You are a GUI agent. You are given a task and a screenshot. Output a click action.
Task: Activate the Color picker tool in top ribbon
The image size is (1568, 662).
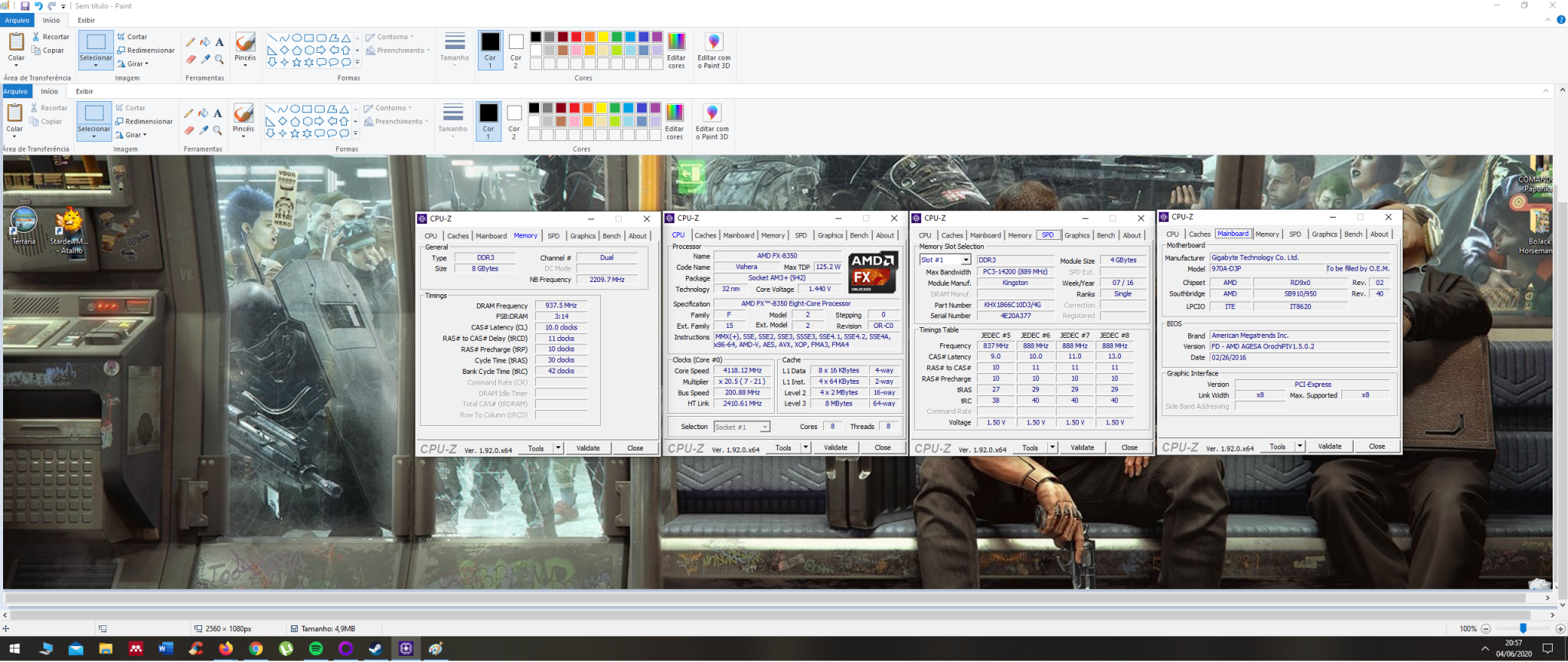[205, 59]
